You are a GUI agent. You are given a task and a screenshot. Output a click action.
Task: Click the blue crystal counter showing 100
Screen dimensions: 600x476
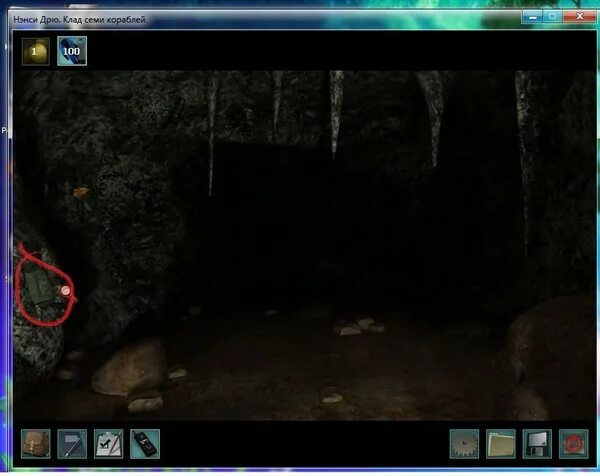72,51
